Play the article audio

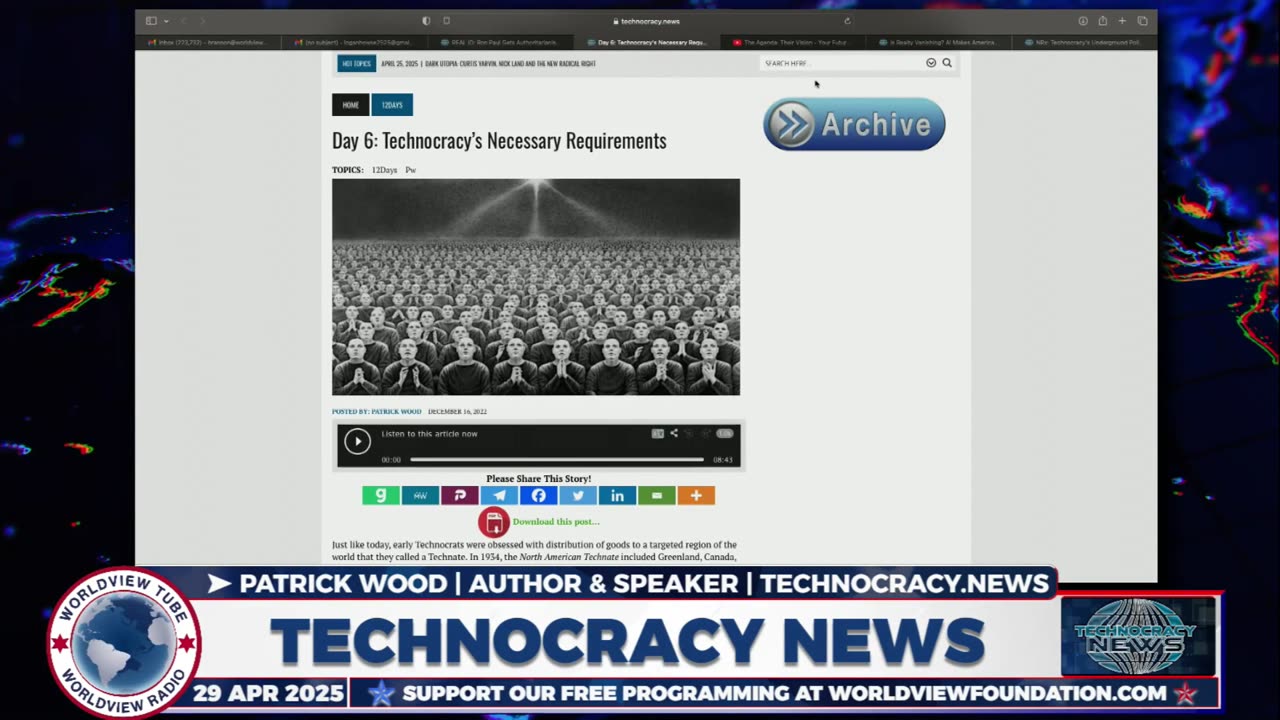(x=357, y=441)
